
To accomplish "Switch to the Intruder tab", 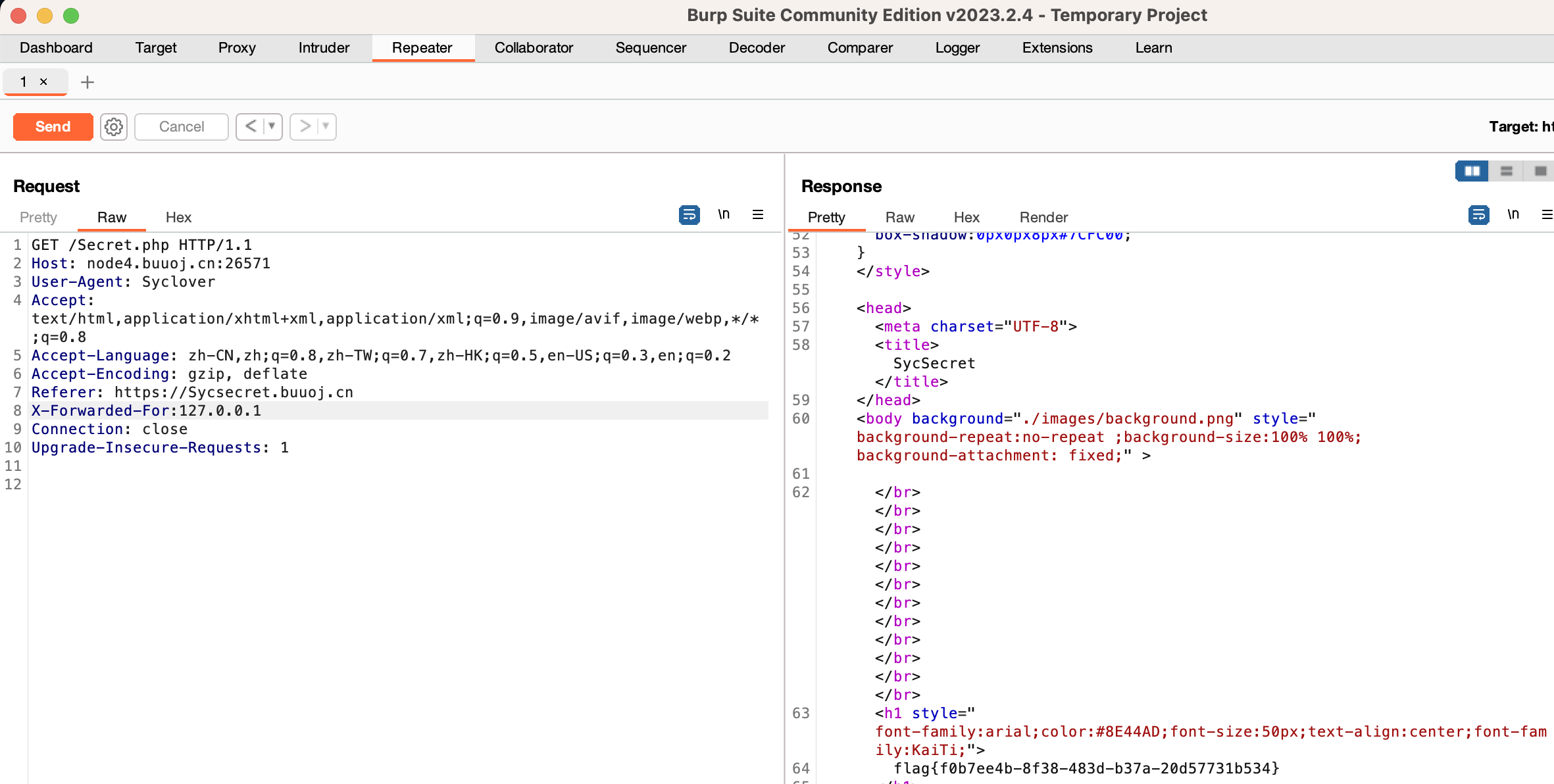I will (324, 48).
